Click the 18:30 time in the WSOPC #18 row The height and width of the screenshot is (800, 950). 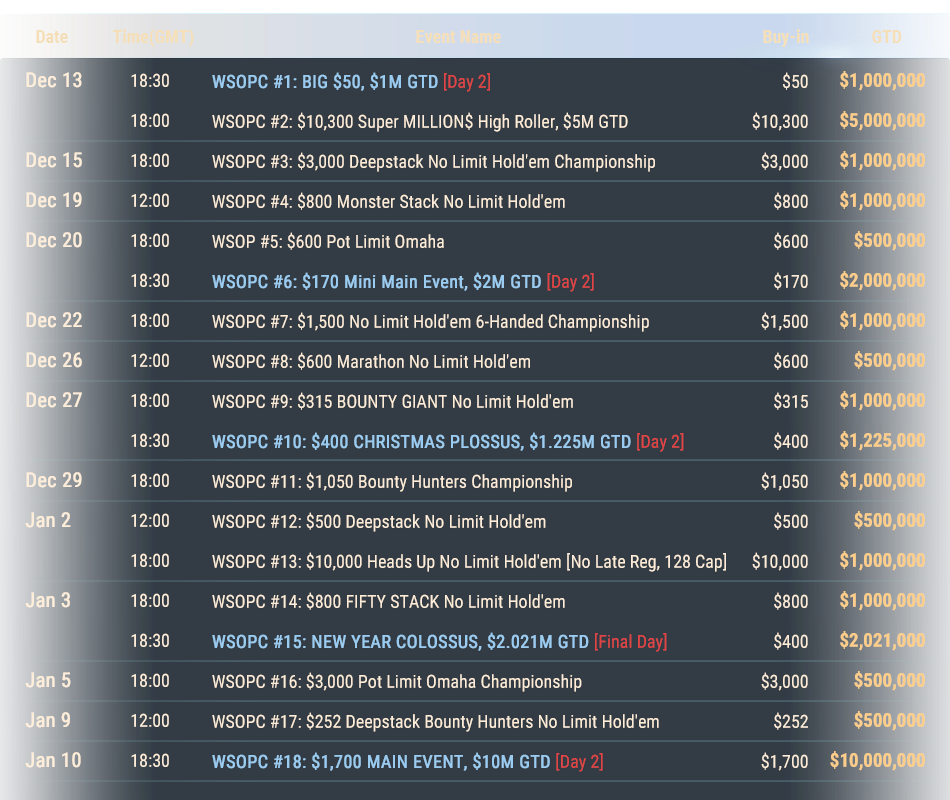pyautogui.click(x=150, y=761)
